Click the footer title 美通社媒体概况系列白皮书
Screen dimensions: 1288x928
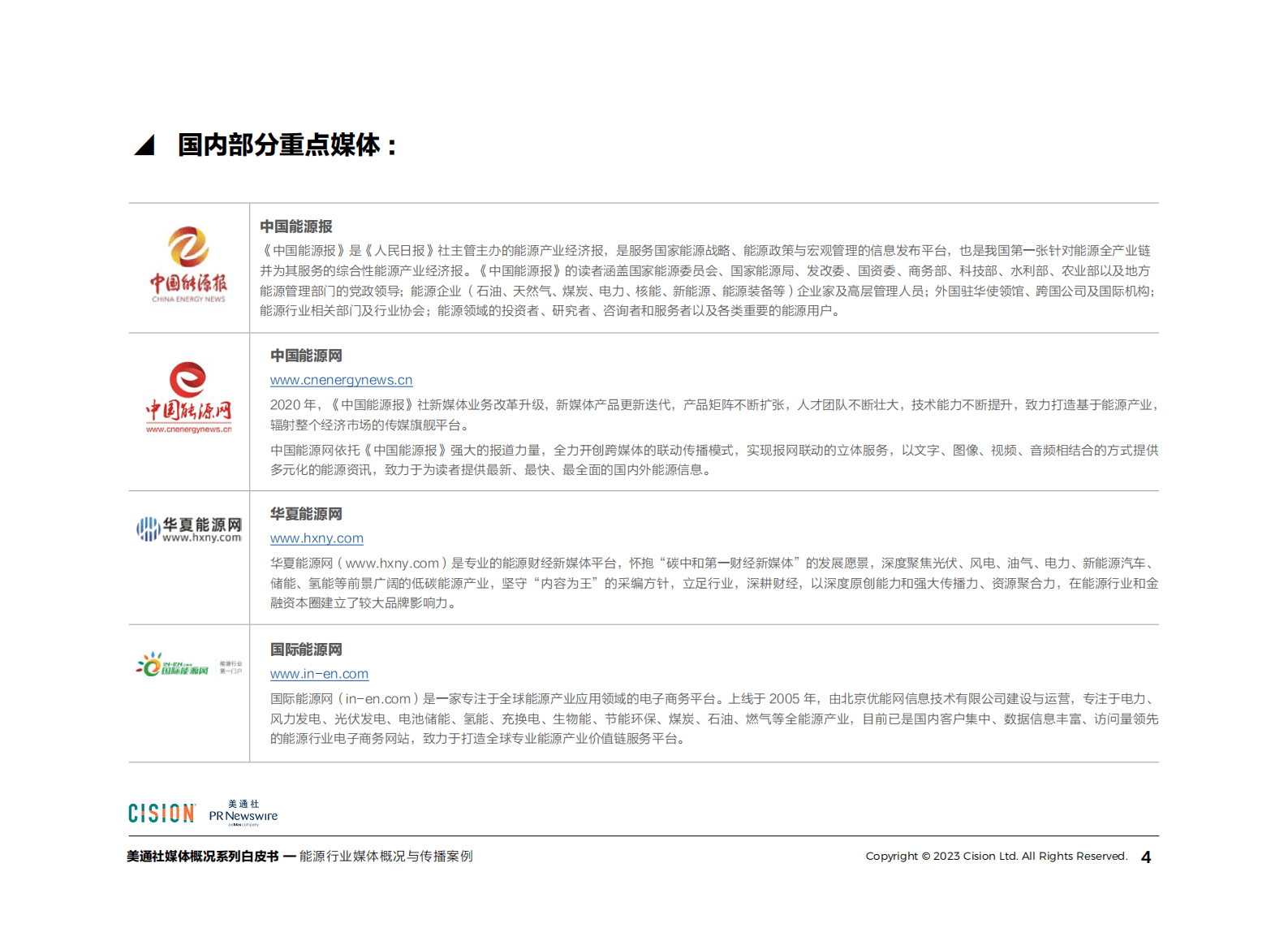[203, 857]
